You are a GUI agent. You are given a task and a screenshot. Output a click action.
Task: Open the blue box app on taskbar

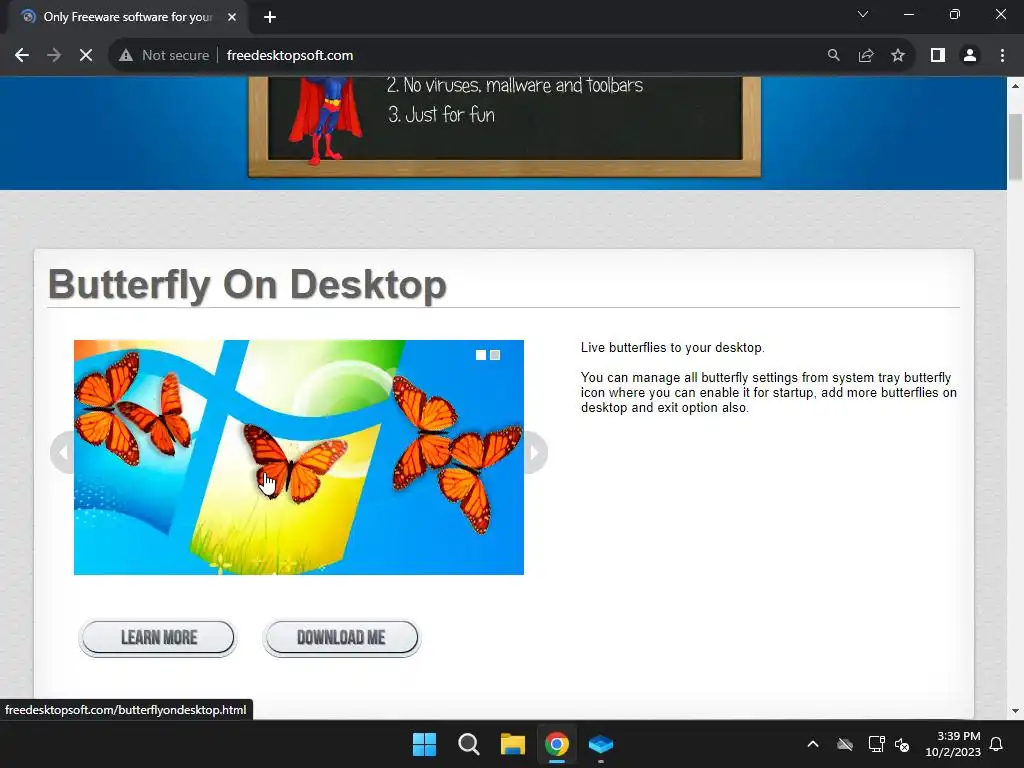(x=601, y=744)
